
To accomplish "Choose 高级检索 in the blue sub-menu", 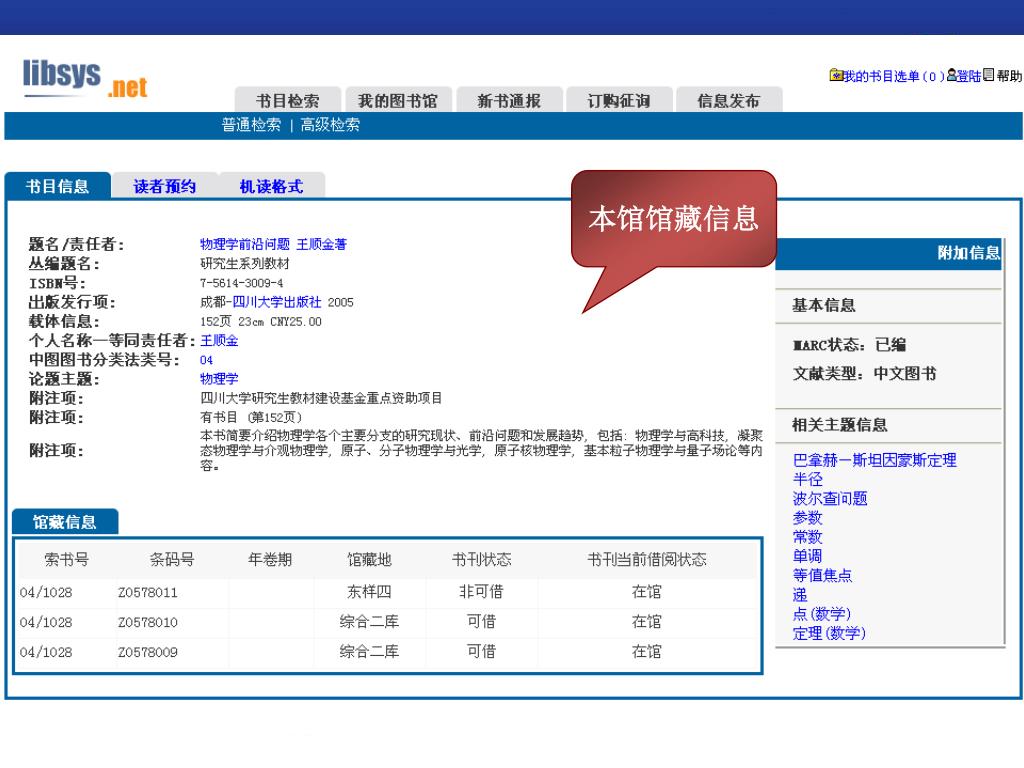I will coord(330,125).
